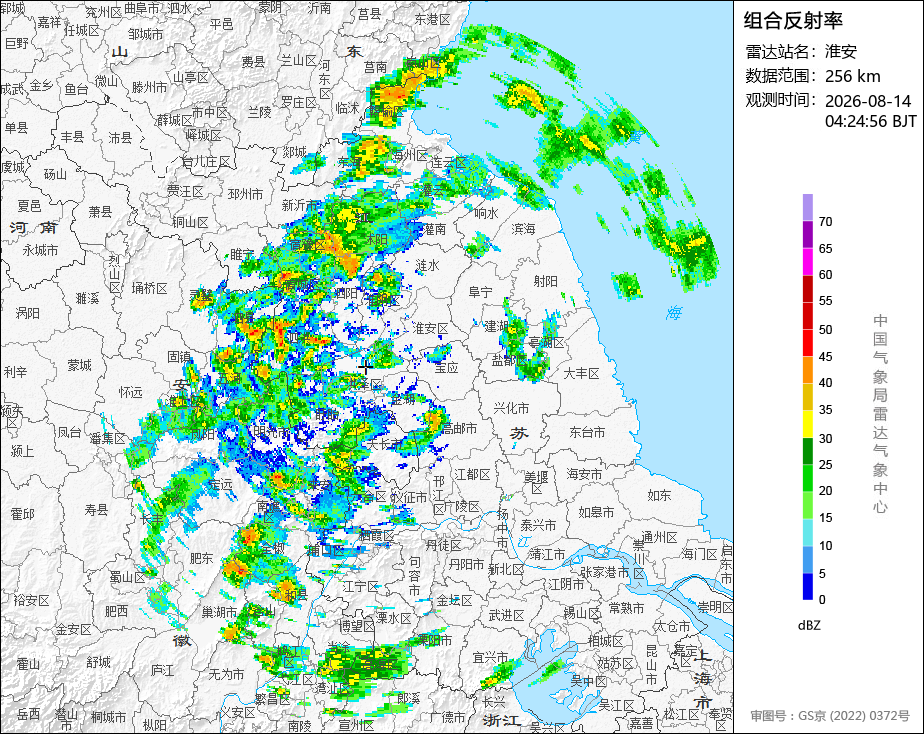
Task: Click the observation time 04:24:56 BJT
Action: [x=870, y=121]
